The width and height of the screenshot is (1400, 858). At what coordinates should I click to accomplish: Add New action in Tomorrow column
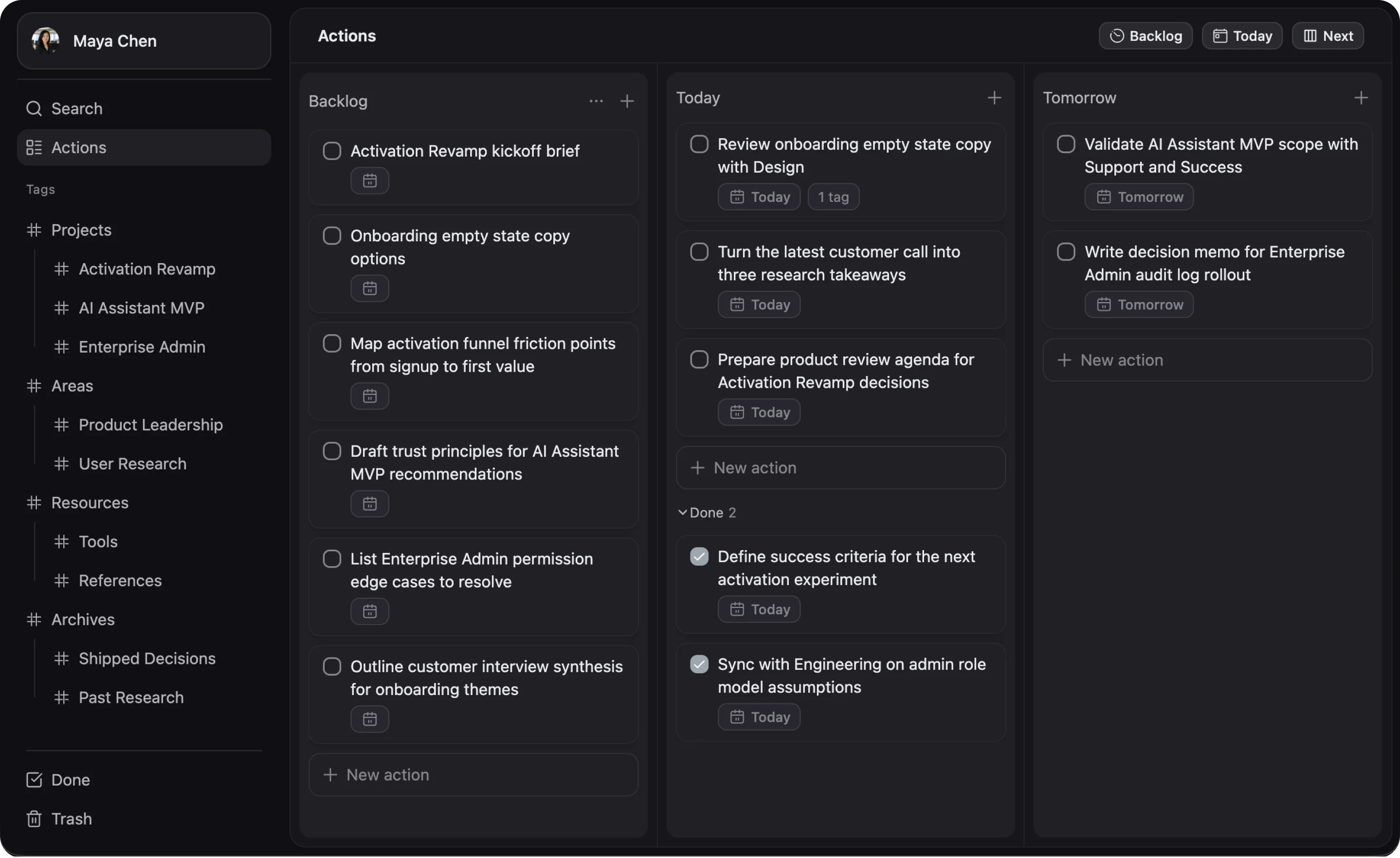click(1207, 360)
